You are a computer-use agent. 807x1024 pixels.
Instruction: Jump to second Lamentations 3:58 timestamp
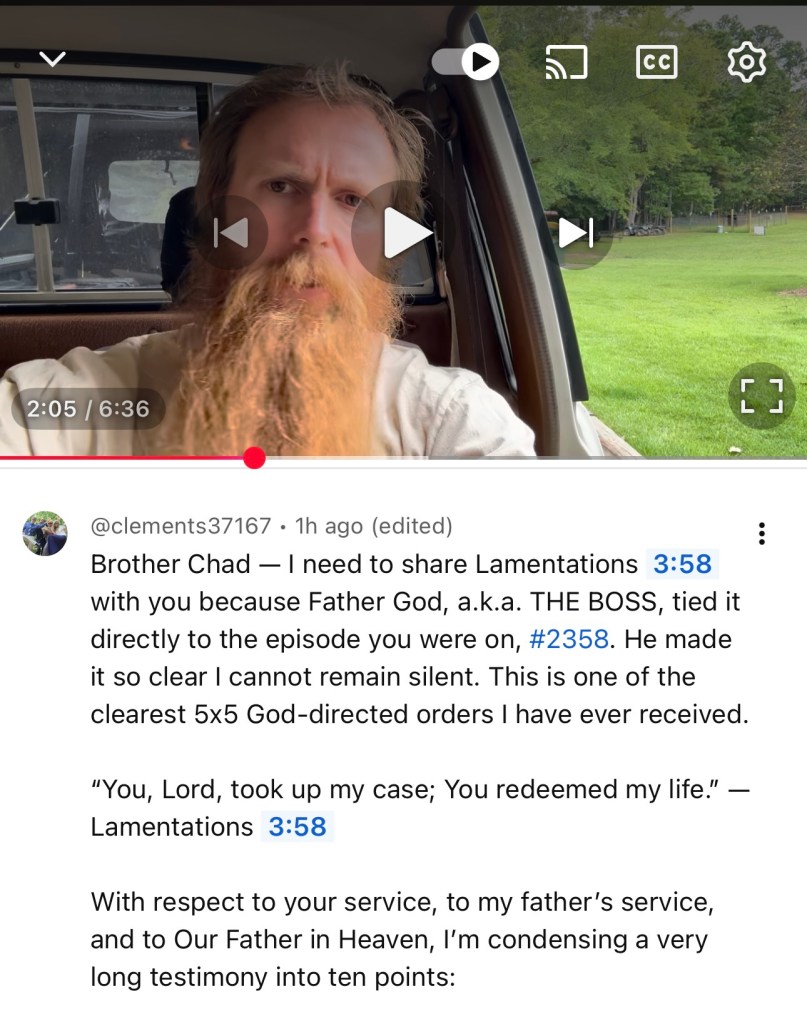297,827
